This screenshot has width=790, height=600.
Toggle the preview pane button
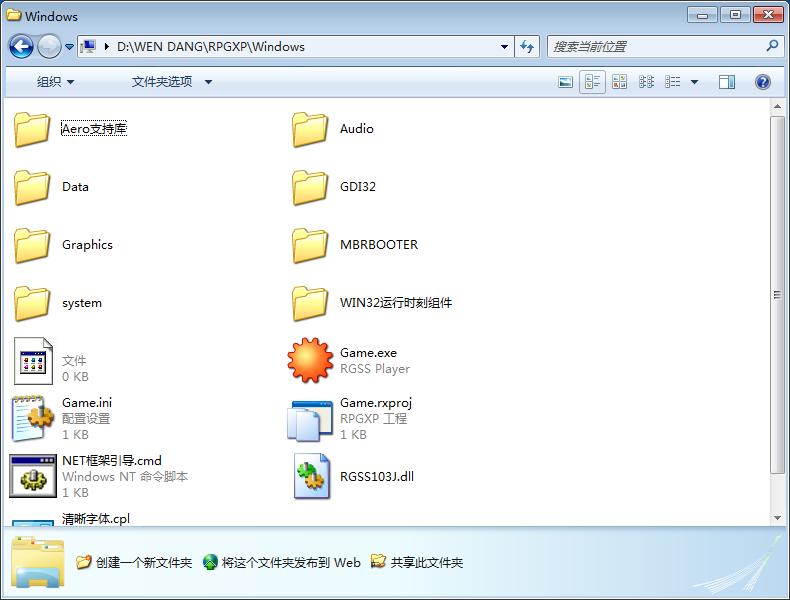pos(727,82)
